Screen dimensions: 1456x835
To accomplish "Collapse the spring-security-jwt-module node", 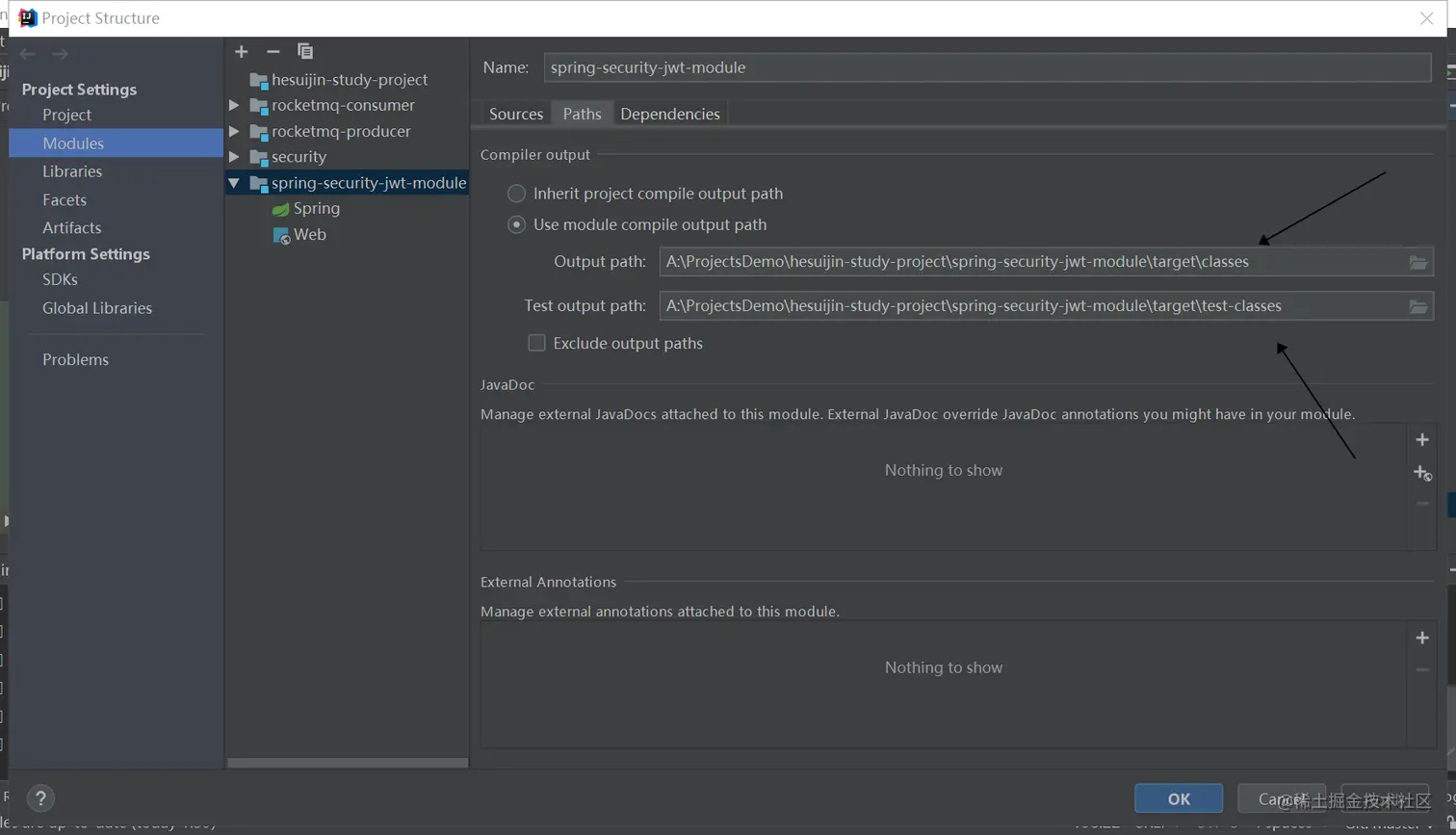I will pyautogui.click(x=234, y=182).
